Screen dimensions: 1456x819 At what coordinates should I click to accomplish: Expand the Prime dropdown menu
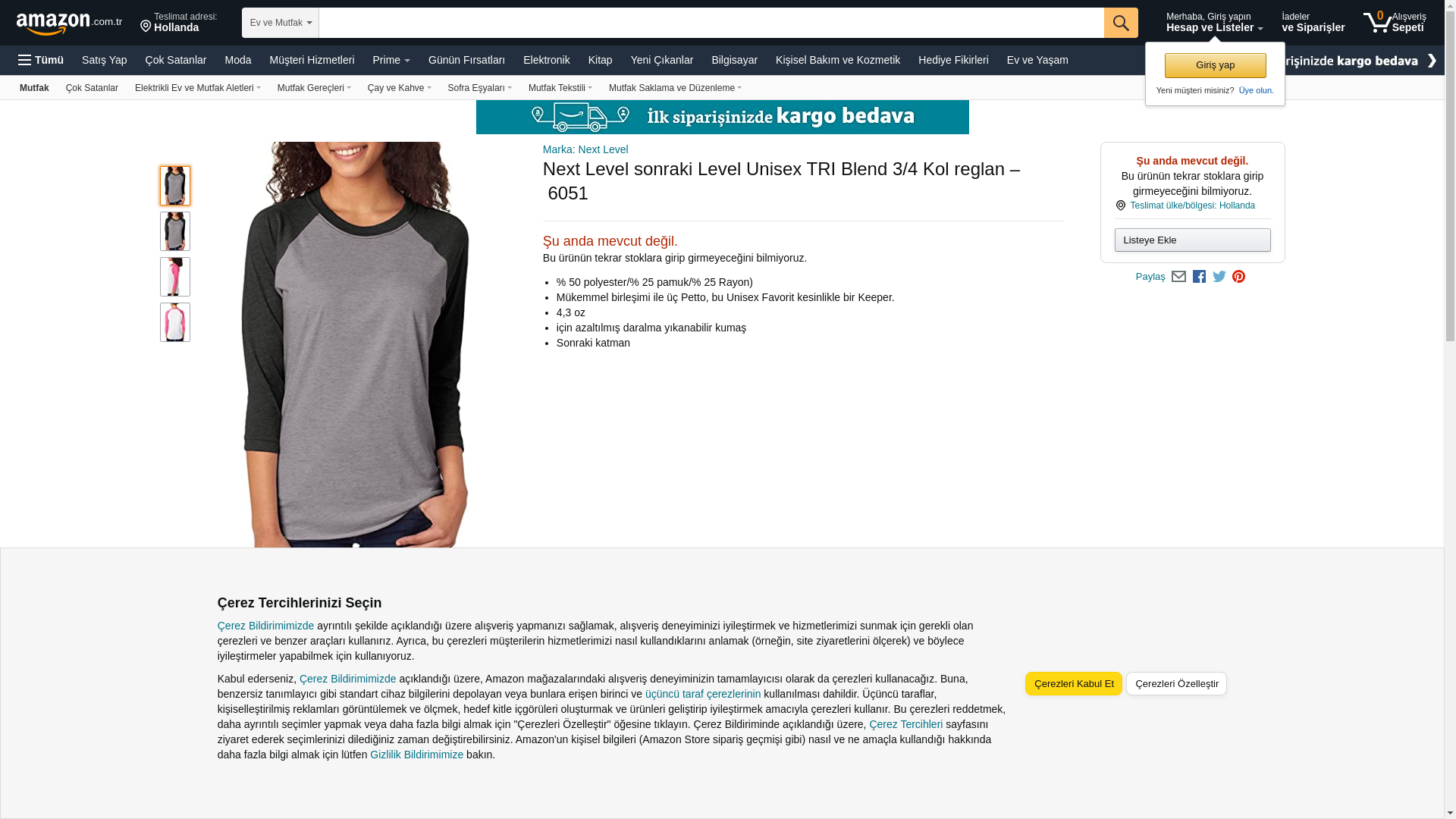click(x=391, y=60)
